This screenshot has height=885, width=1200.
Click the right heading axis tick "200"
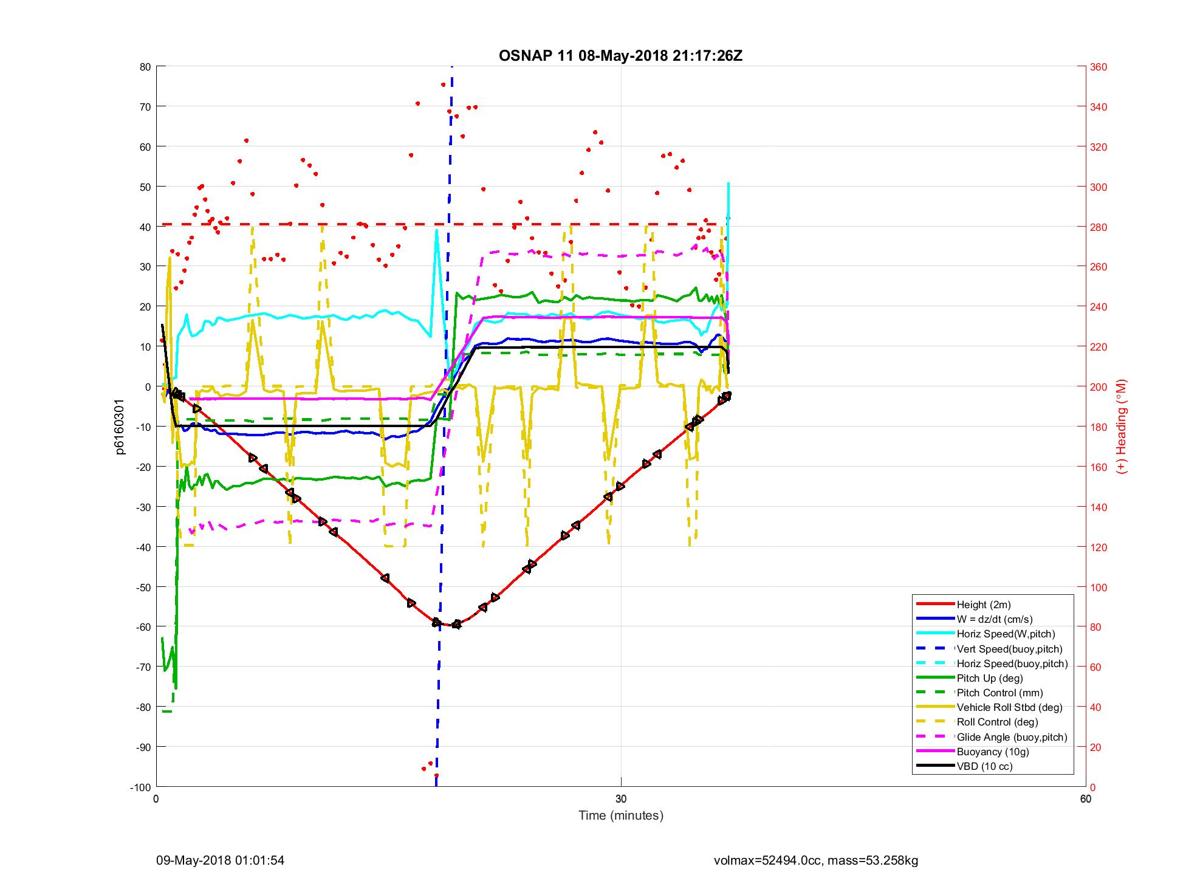(x=1099, y=387)
